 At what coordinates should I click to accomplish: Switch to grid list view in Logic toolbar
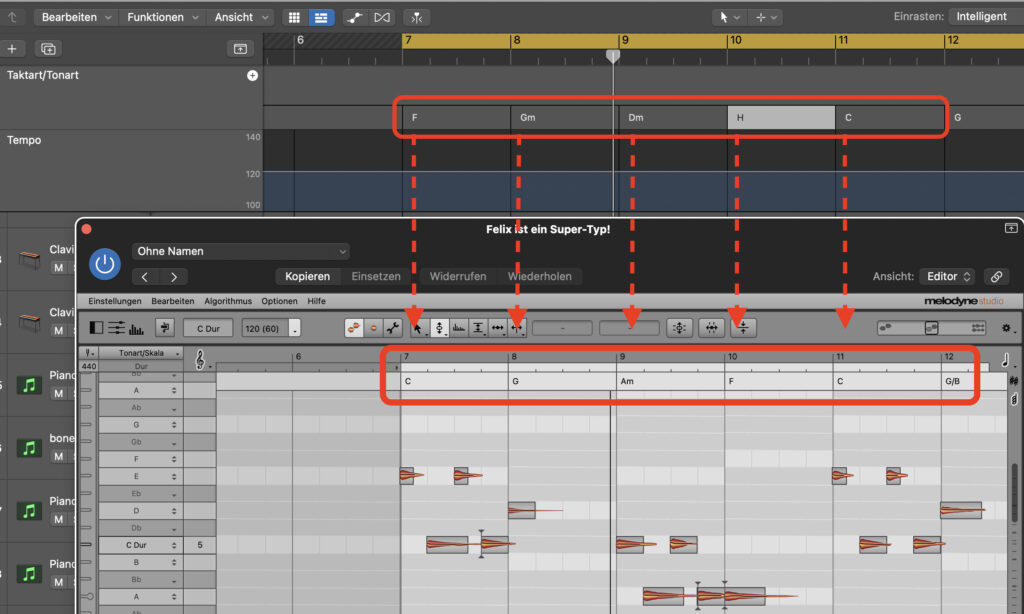click(x=295, y=18)
